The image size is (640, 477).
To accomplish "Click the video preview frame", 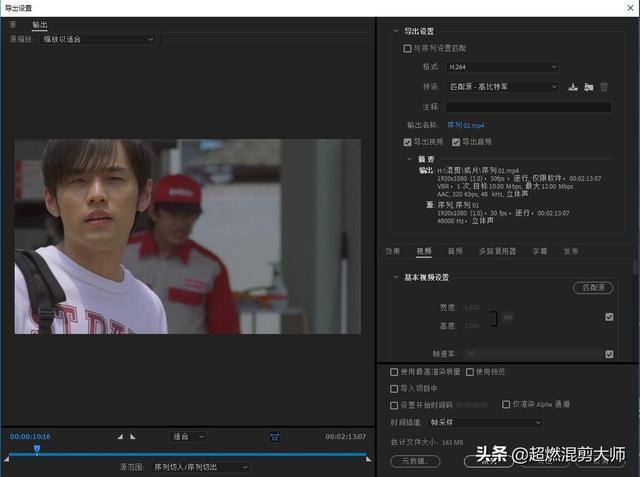I will coord(188,237).
